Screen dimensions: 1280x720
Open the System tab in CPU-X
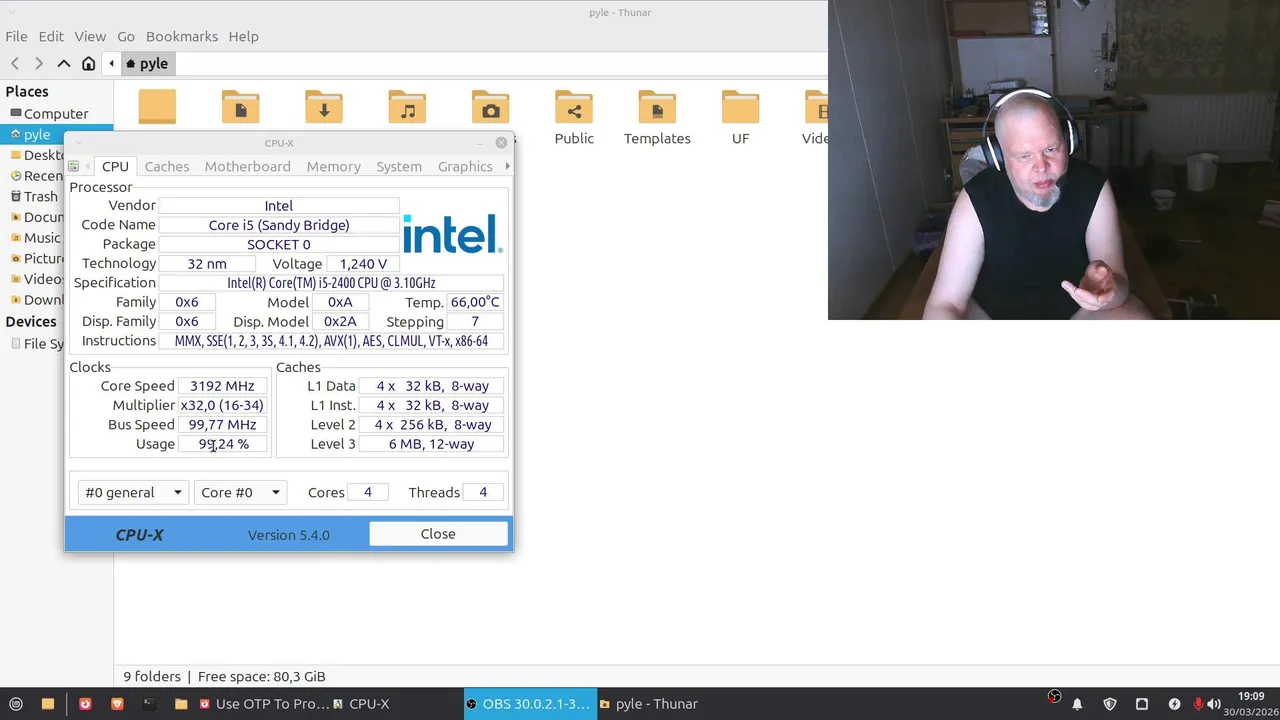tap(399, 166)
